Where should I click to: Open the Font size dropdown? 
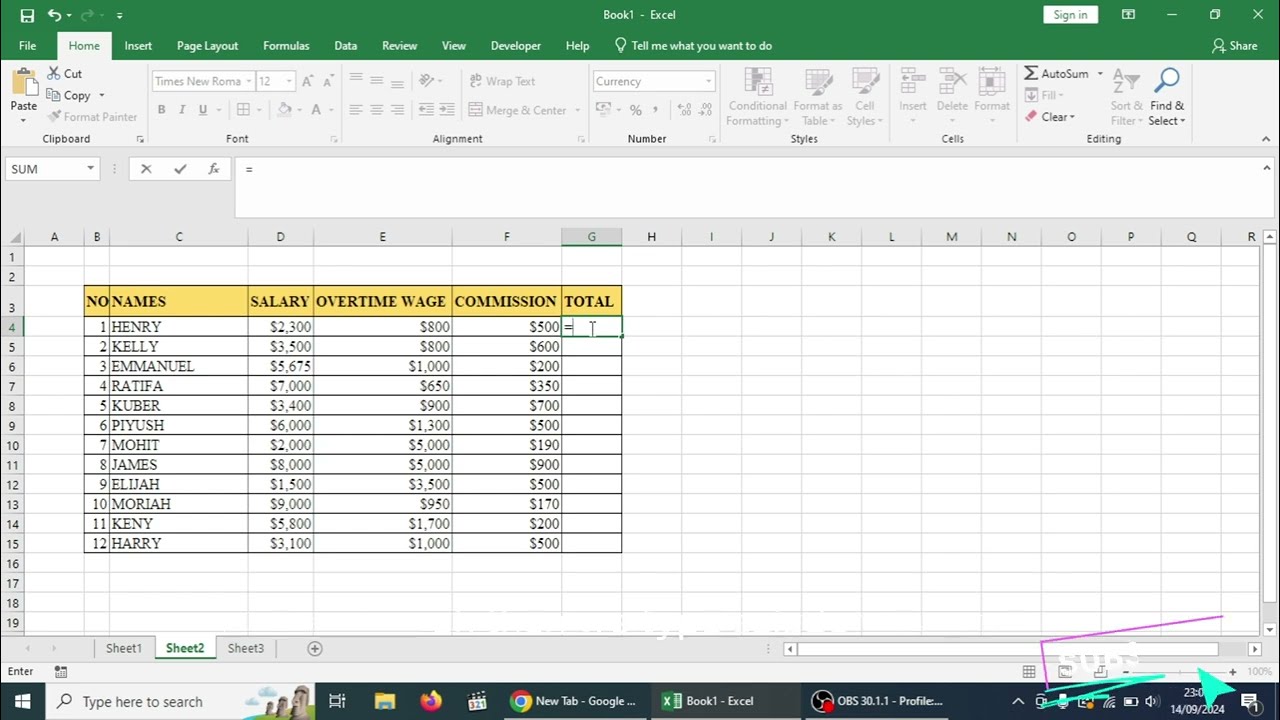coord(289,81)
